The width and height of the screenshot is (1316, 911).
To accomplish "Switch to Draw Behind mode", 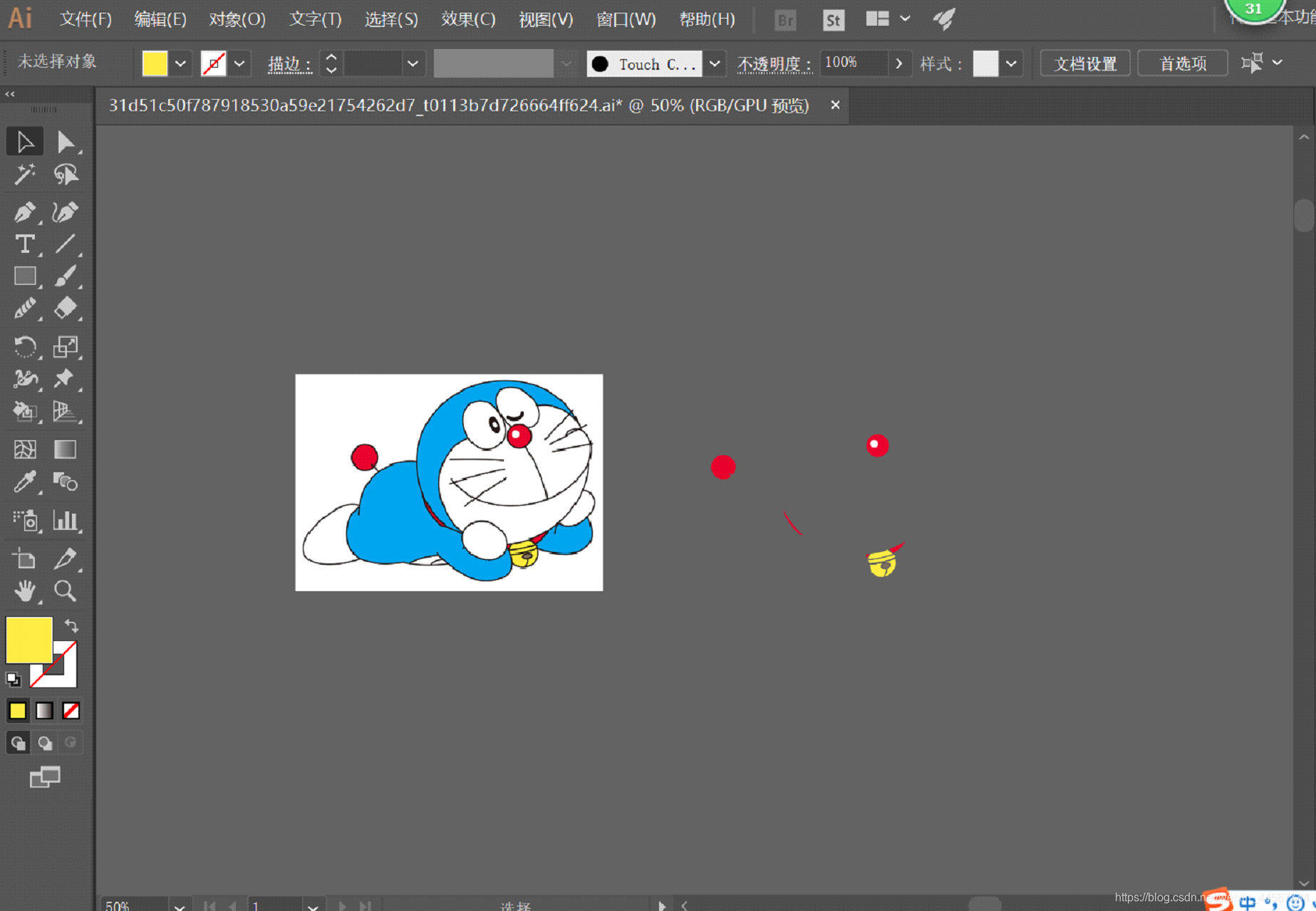I will pos(45,743).
